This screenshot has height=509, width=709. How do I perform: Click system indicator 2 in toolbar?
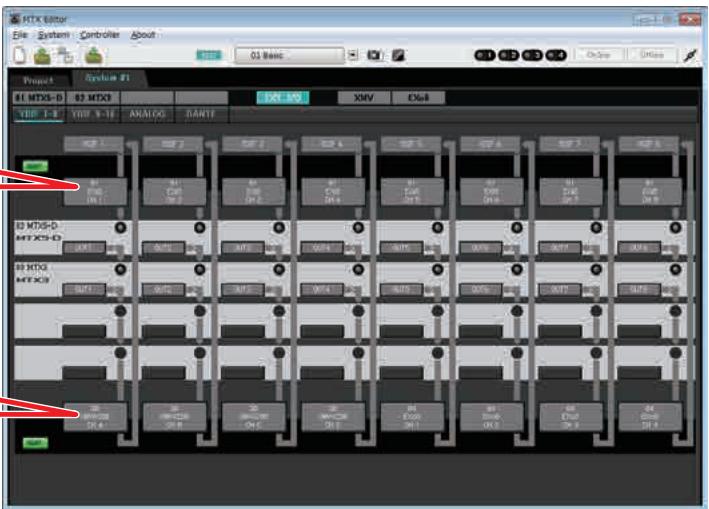pos(508,55)
